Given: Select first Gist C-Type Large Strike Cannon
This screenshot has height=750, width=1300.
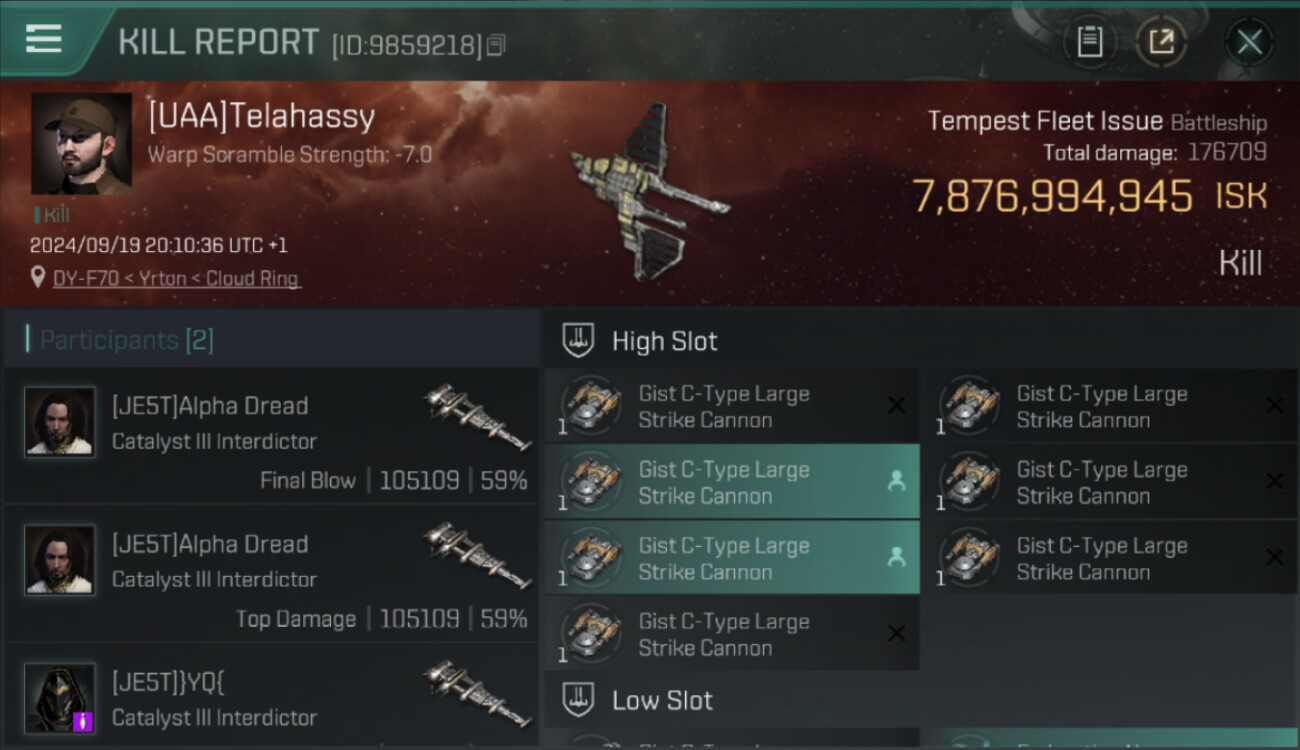Looking at the screenshot, I should click(x=731, y=406).
